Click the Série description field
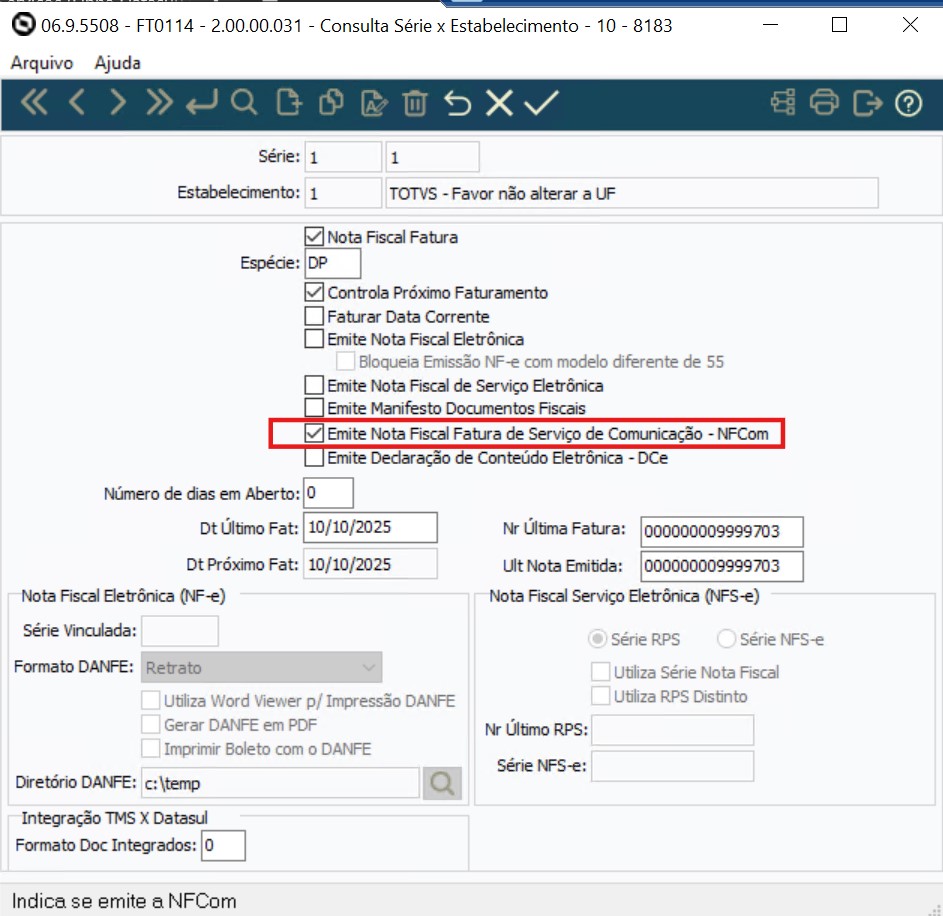Image resolution: width=943 pixels, height=916 pixels. click(x=432, y=157)
